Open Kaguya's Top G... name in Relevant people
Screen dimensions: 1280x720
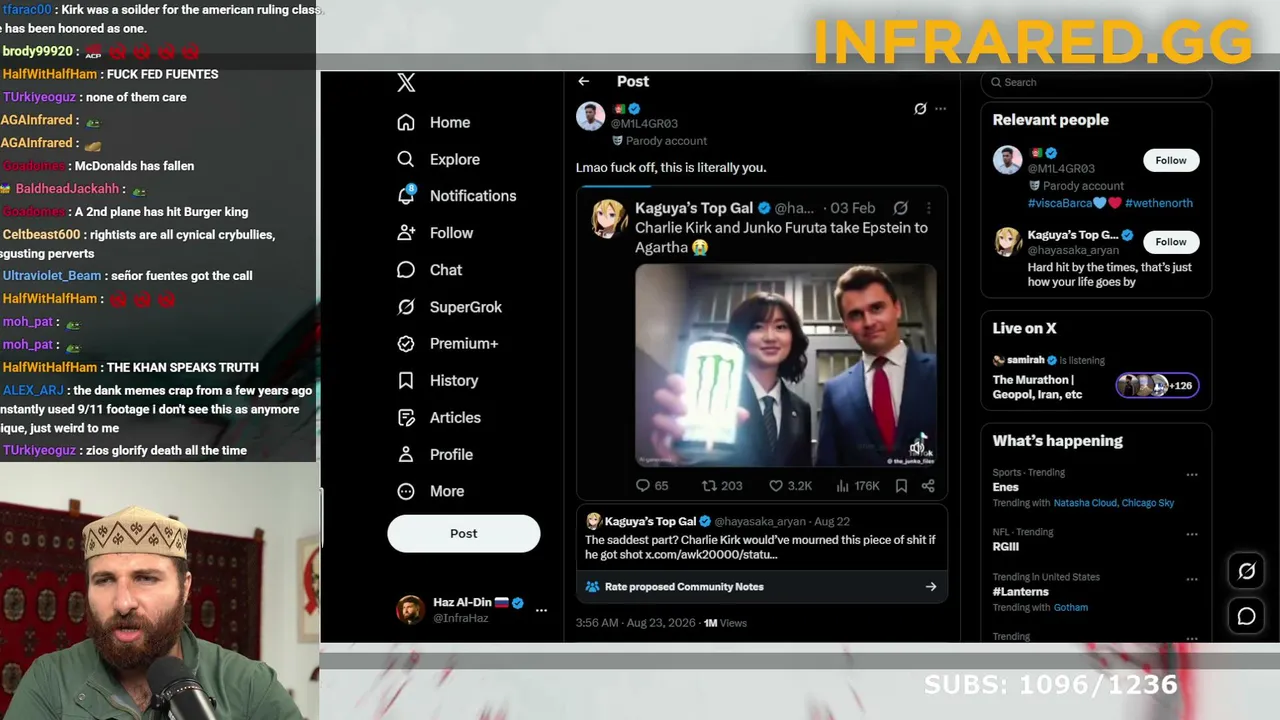(x=1073, y=235)
